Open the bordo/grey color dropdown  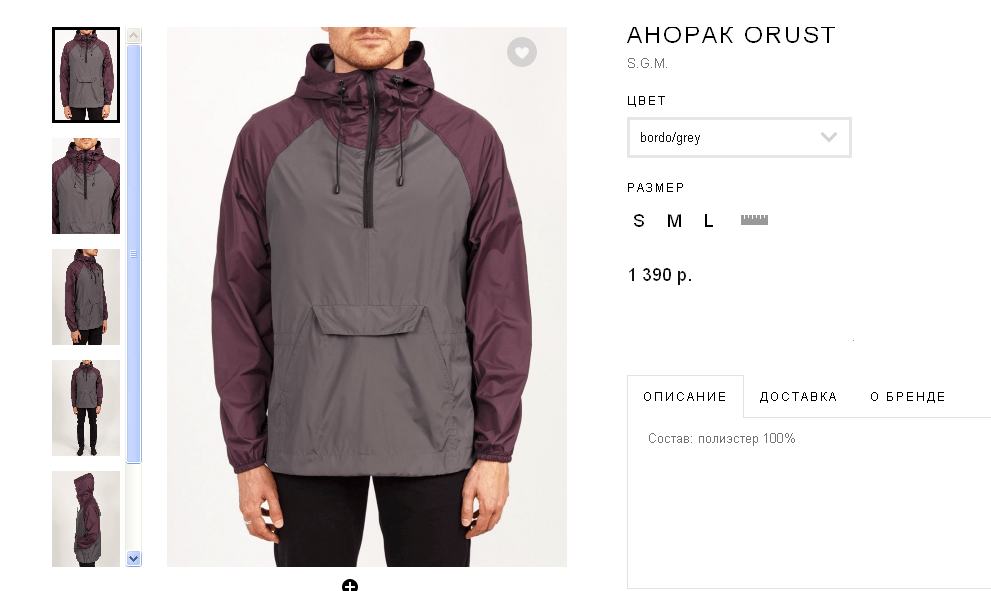[x=739, y=137]
